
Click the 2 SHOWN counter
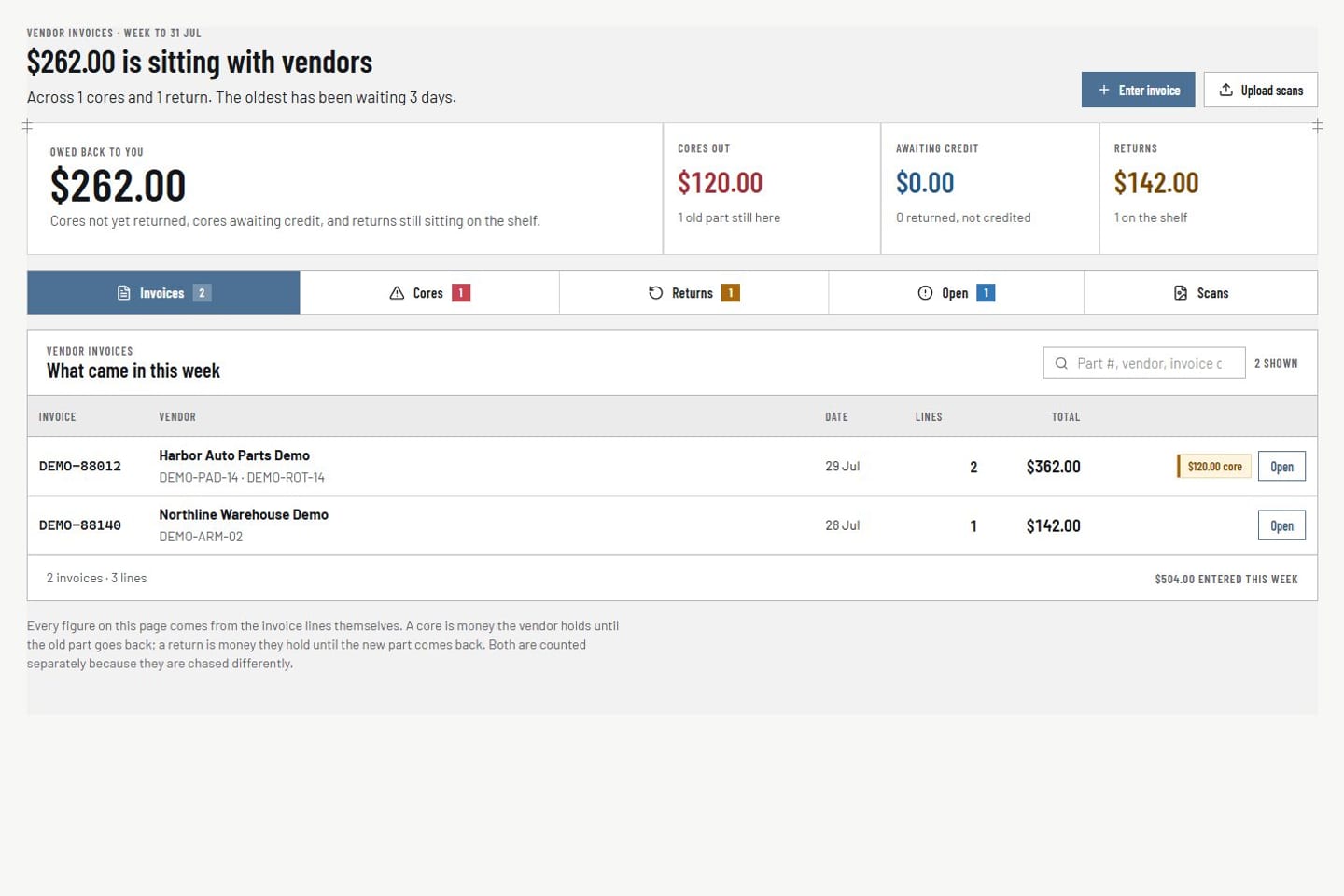tap(1276, 363)
